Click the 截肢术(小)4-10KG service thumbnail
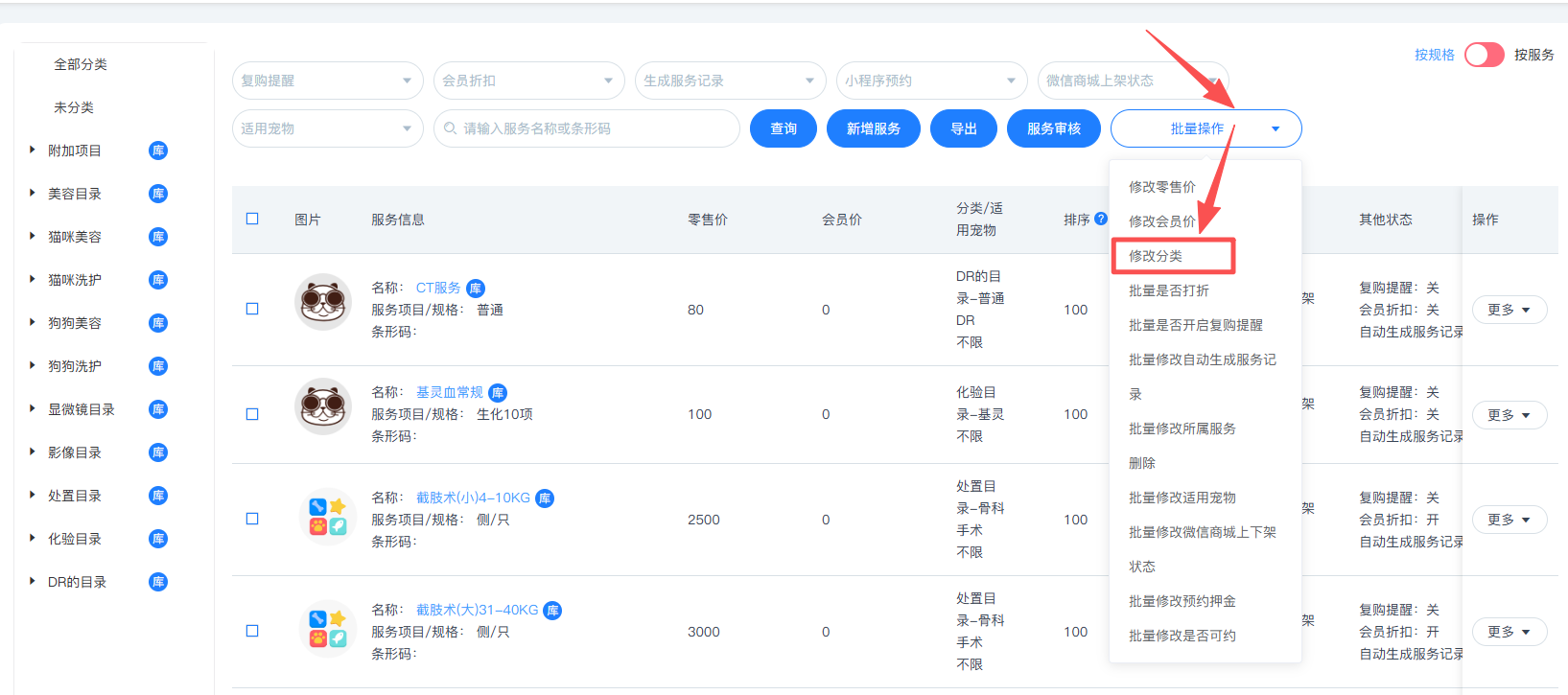The height and width of the screenshot is (695, 1568). point(326,518)
